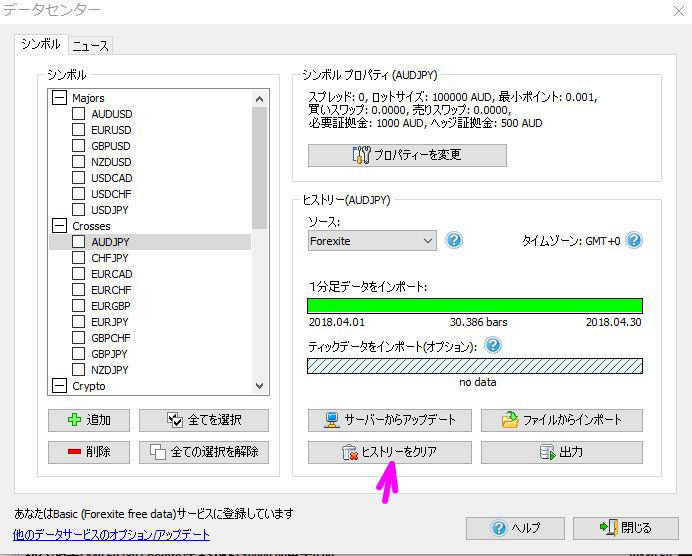Check the NZDUSD checkbox
Viewport: 692px width, 556px height.
tap(79, 162)
